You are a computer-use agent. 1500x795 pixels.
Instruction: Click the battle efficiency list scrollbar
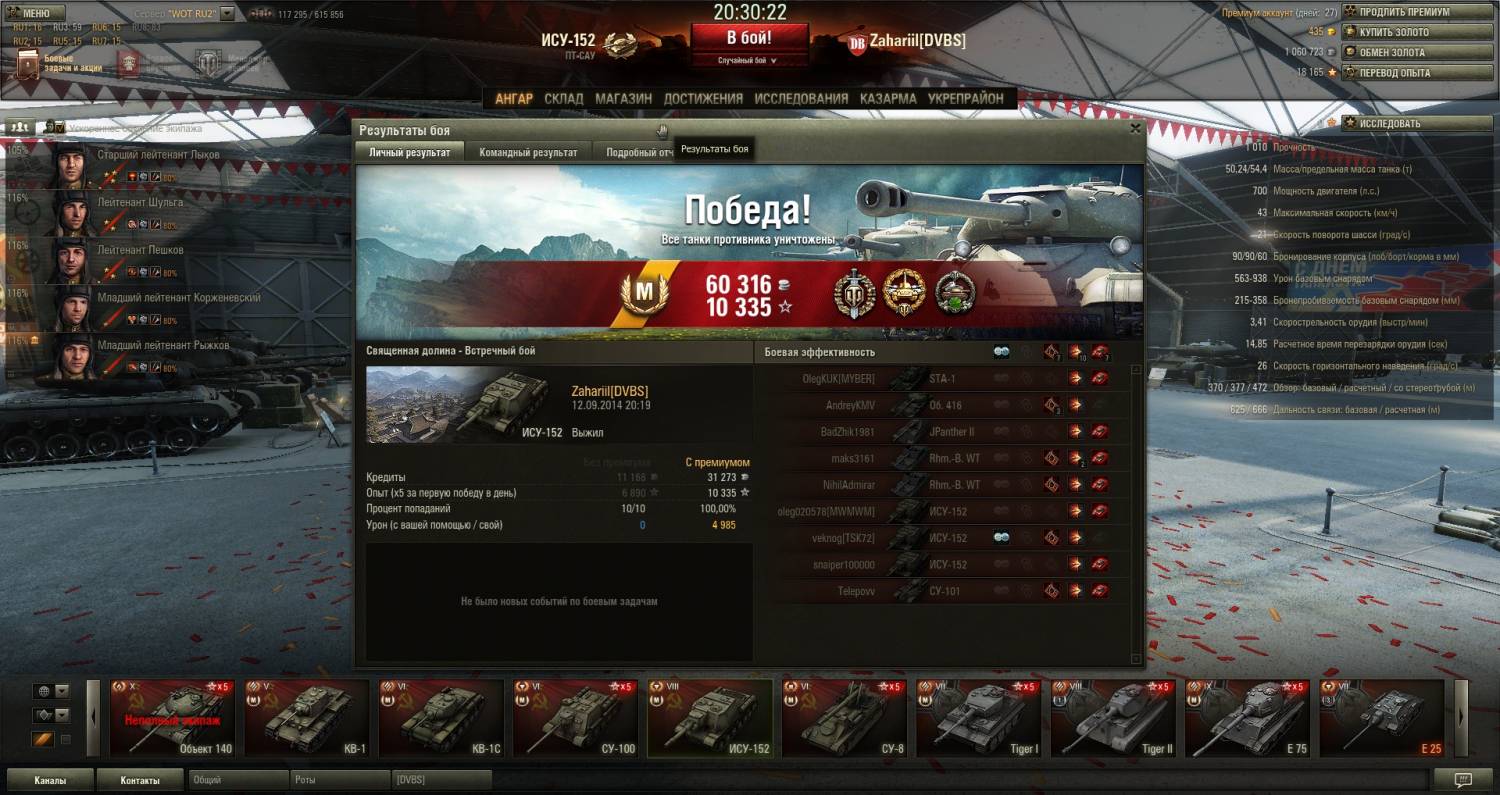point(1135,514)
